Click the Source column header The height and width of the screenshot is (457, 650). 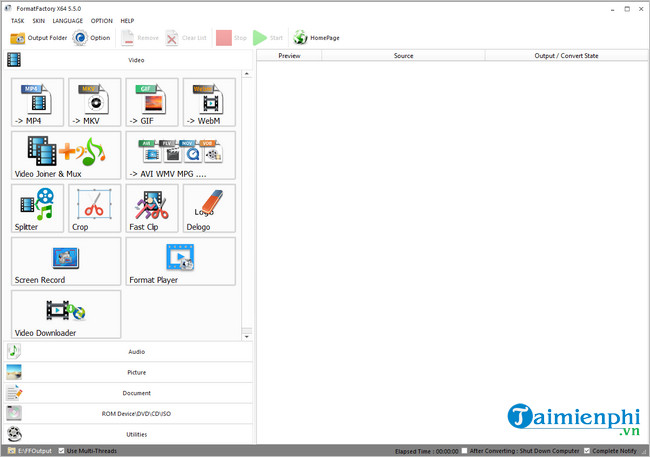[403, 56]
